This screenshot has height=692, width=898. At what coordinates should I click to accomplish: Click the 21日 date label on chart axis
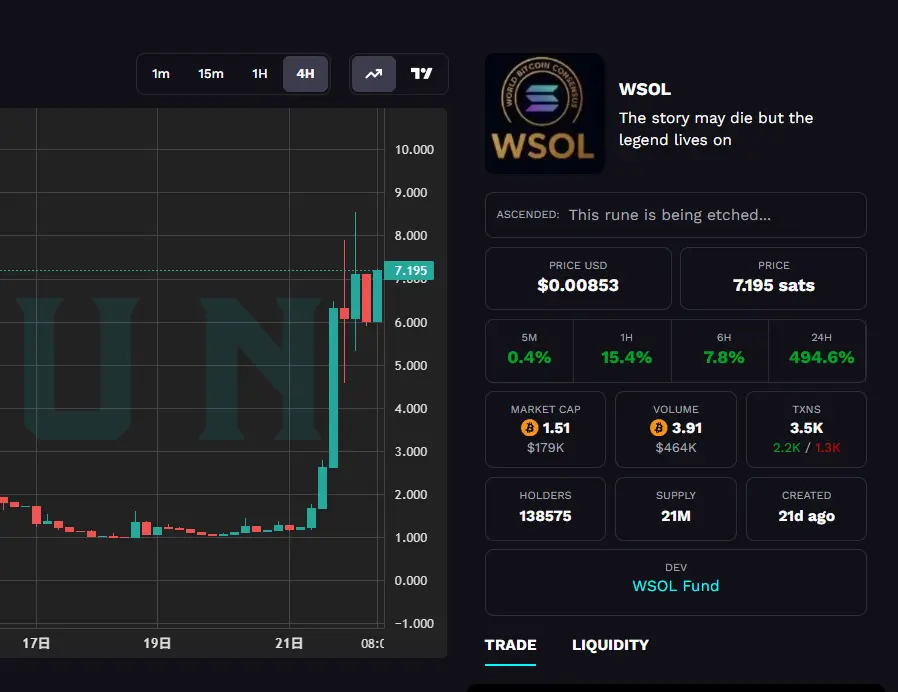(x=289, y=643)
